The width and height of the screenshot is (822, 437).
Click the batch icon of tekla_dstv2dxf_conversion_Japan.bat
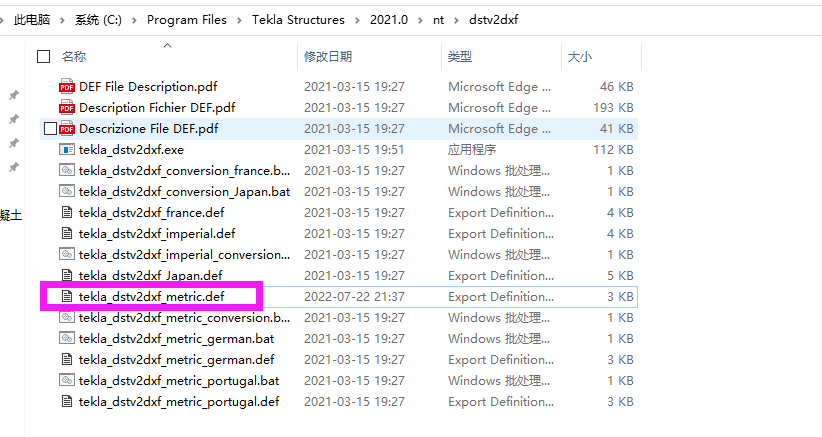(x=67, y=192)
